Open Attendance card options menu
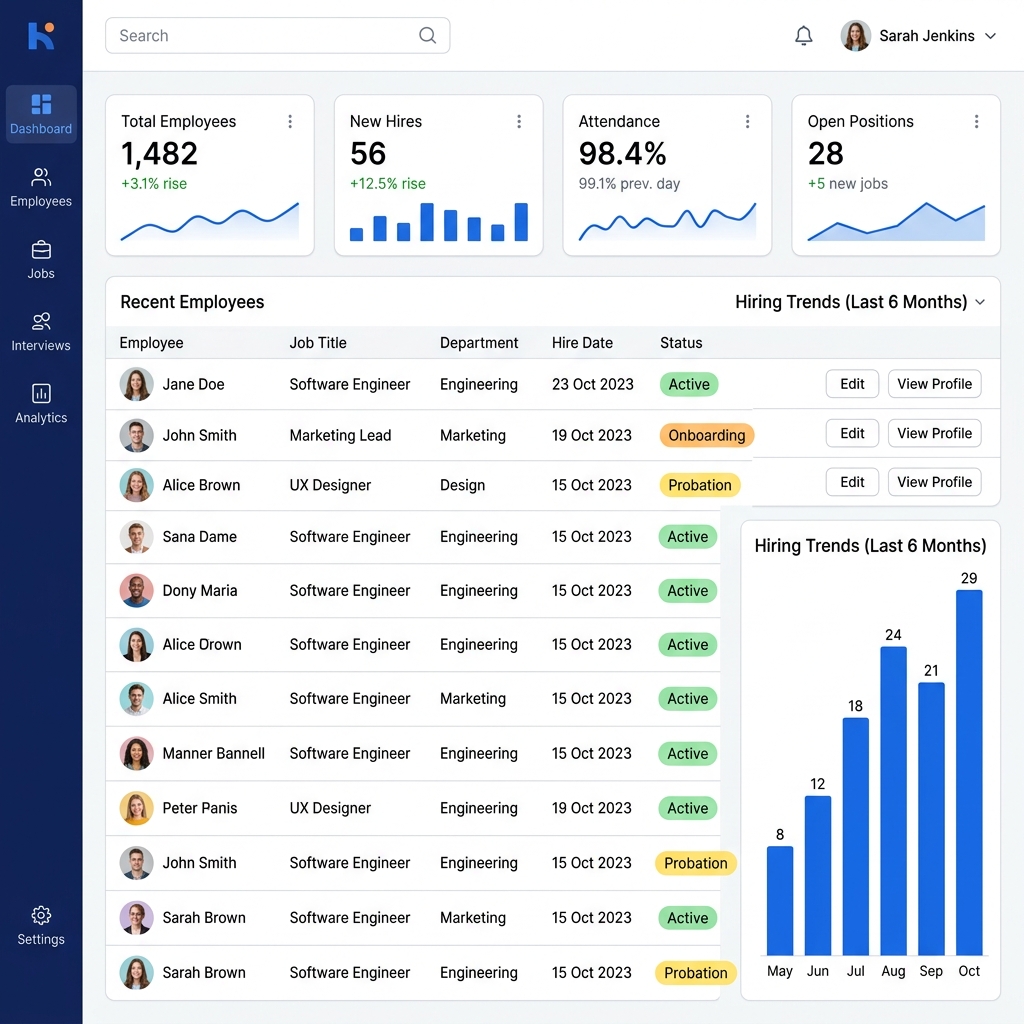 tap(748, 121)
